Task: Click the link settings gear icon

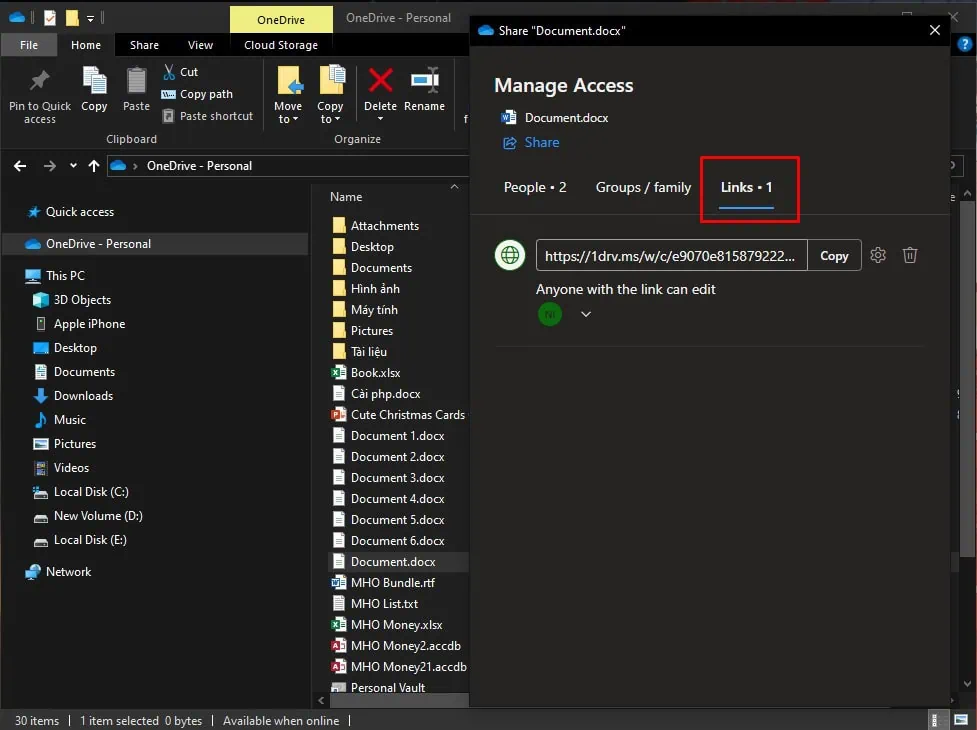Action: pyautogui.click(x=878, y=255)
